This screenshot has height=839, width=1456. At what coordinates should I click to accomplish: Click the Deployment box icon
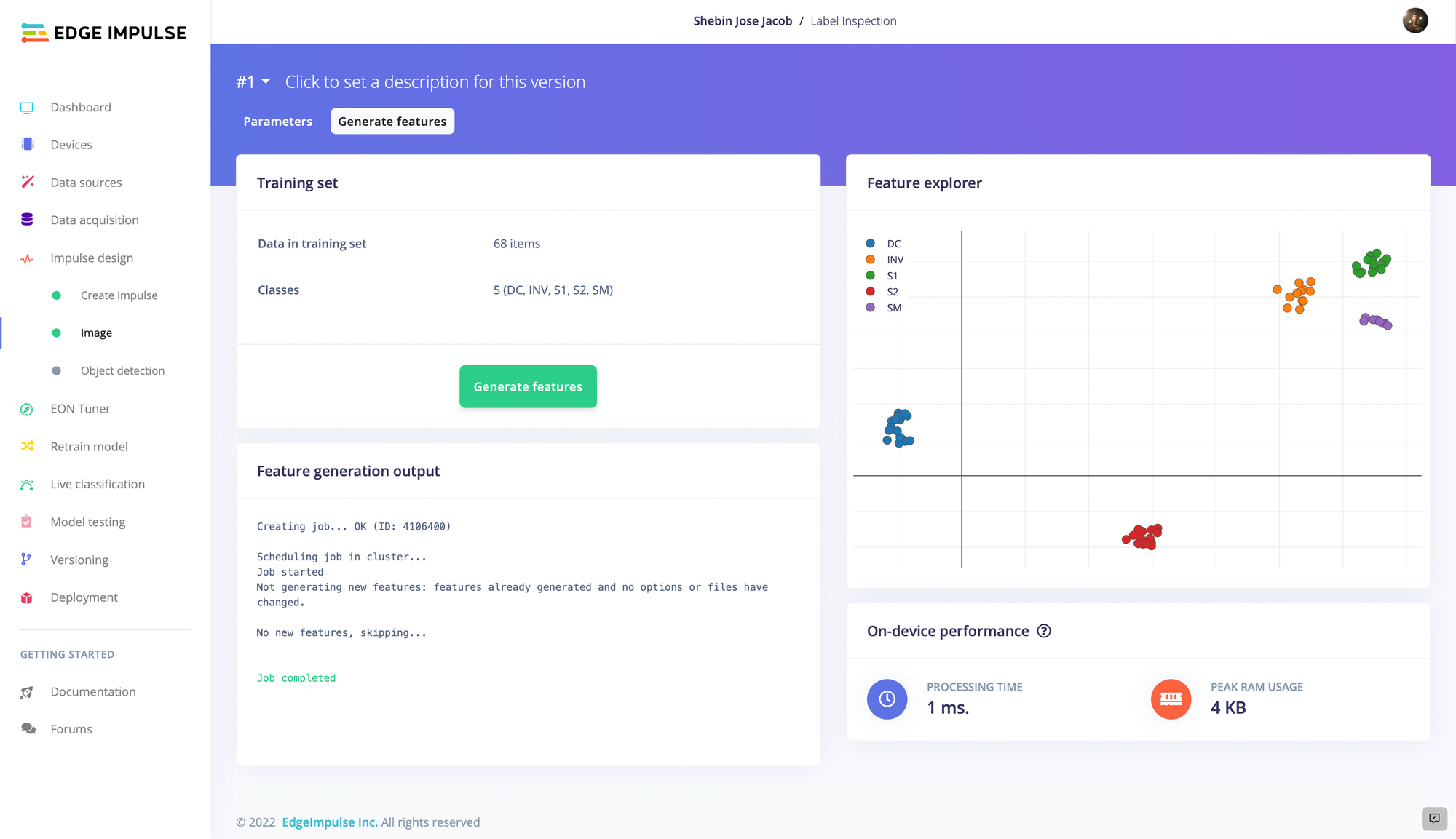[27, 597]
